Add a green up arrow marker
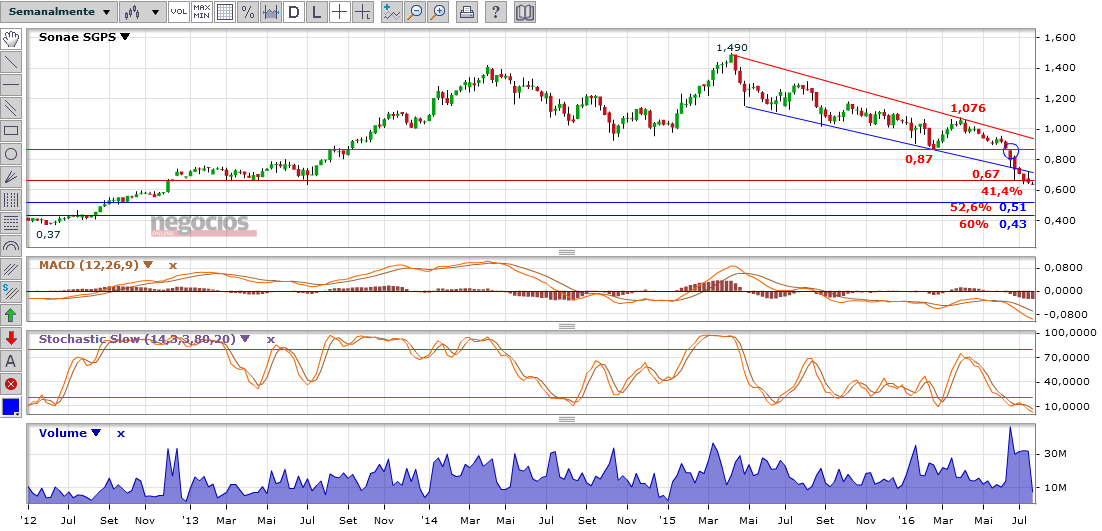This screenshot has height=531, width=1102. pyautogui.click(x=12, y=315)
